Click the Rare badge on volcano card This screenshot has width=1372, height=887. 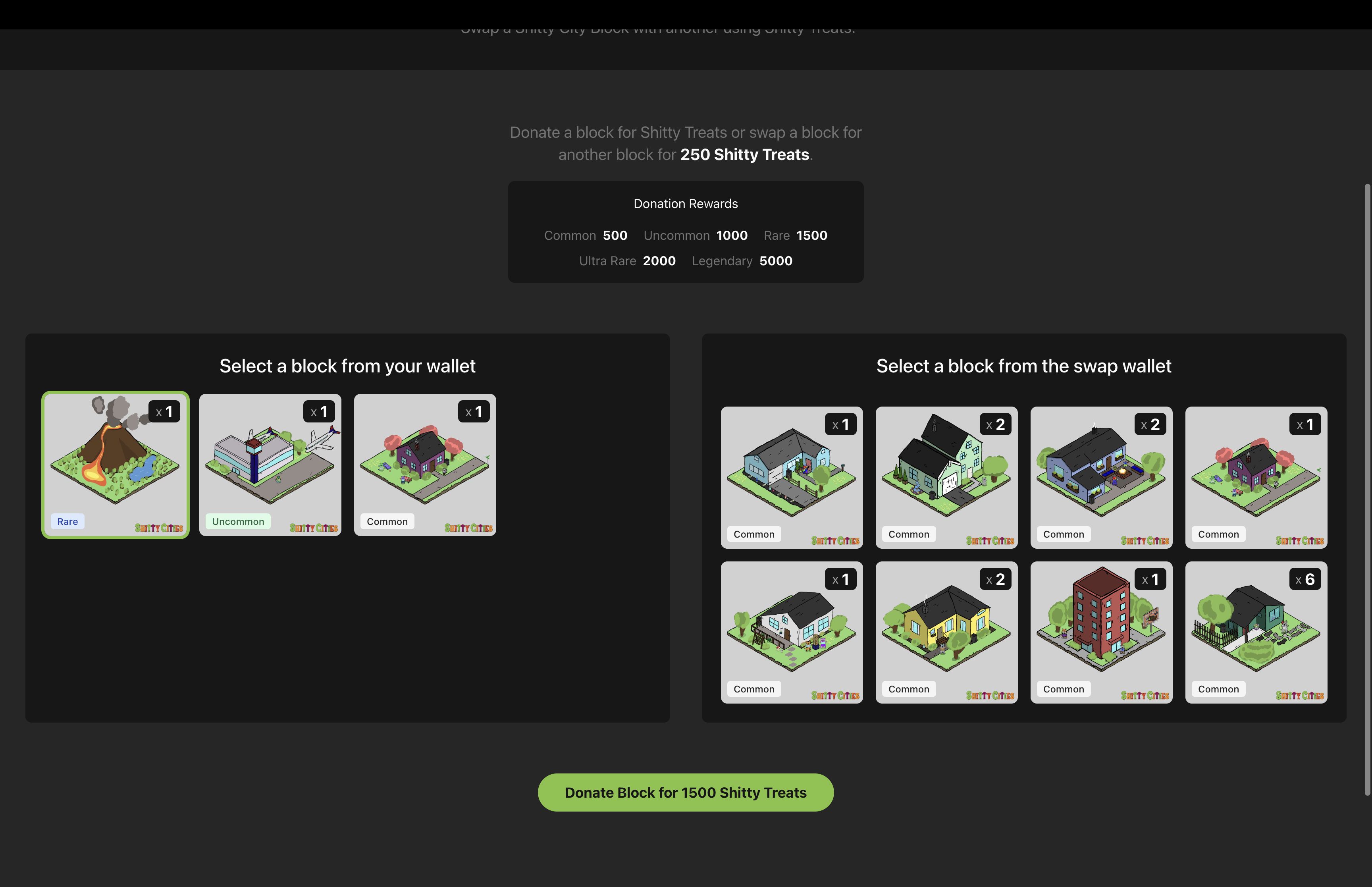tap(67, 522)
